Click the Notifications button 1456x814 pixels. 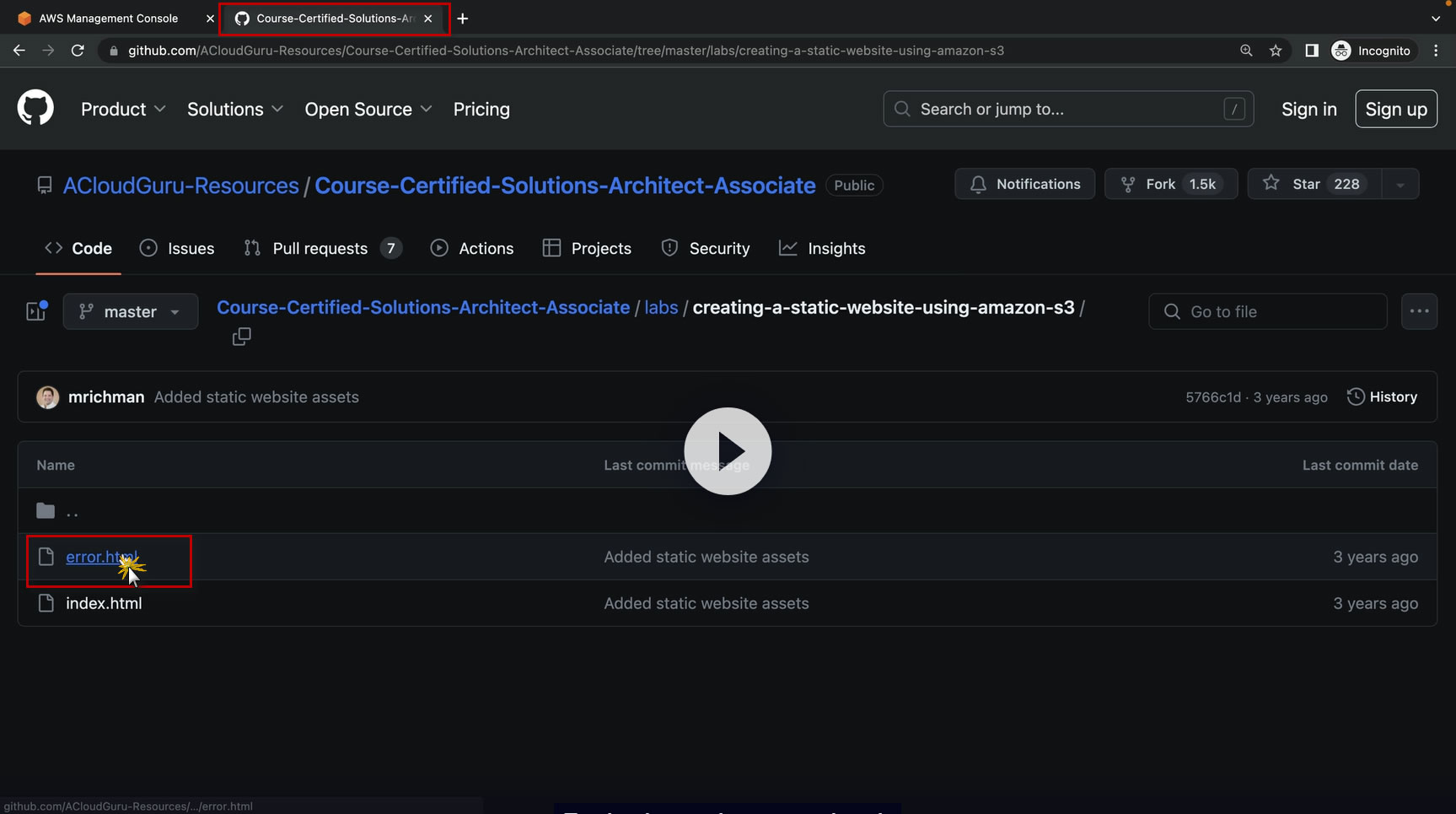click(1025, 184)
